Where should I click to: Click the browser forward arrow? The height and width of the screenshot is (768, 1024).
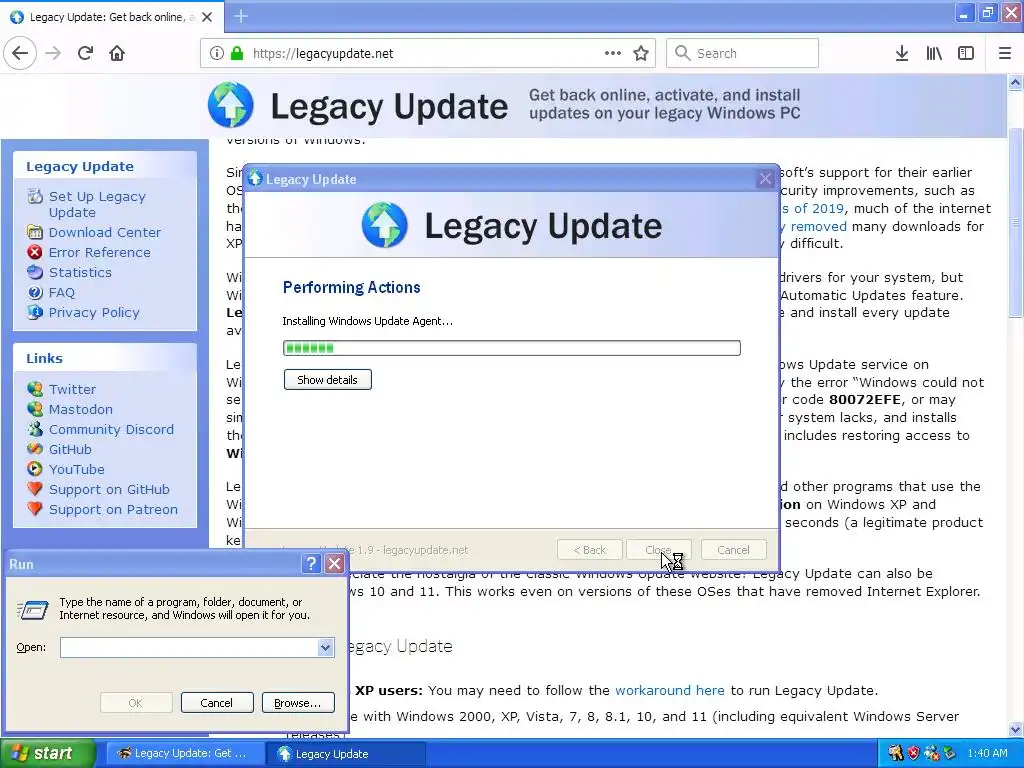[53, 53]
